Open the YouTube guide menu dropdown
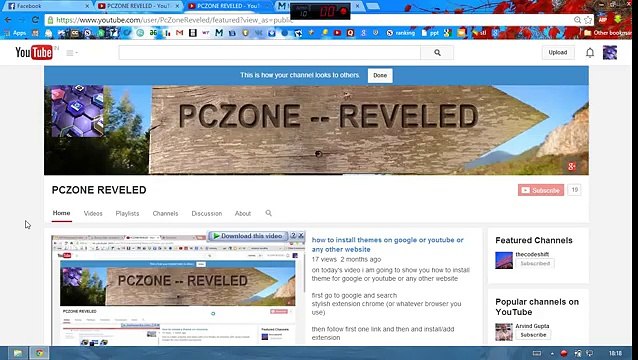This screenshot has height=360, width=638. click(x=72, y=53)
